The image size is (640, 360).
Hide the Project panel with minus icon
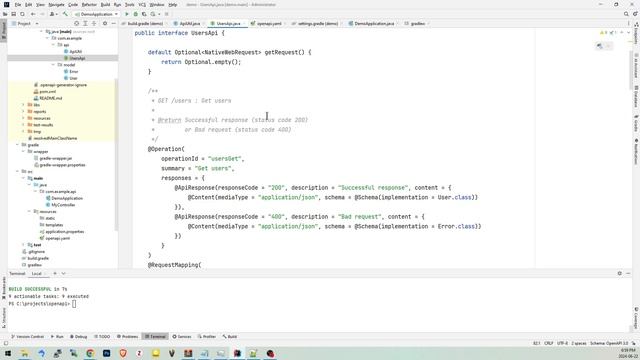click(113, 24)
